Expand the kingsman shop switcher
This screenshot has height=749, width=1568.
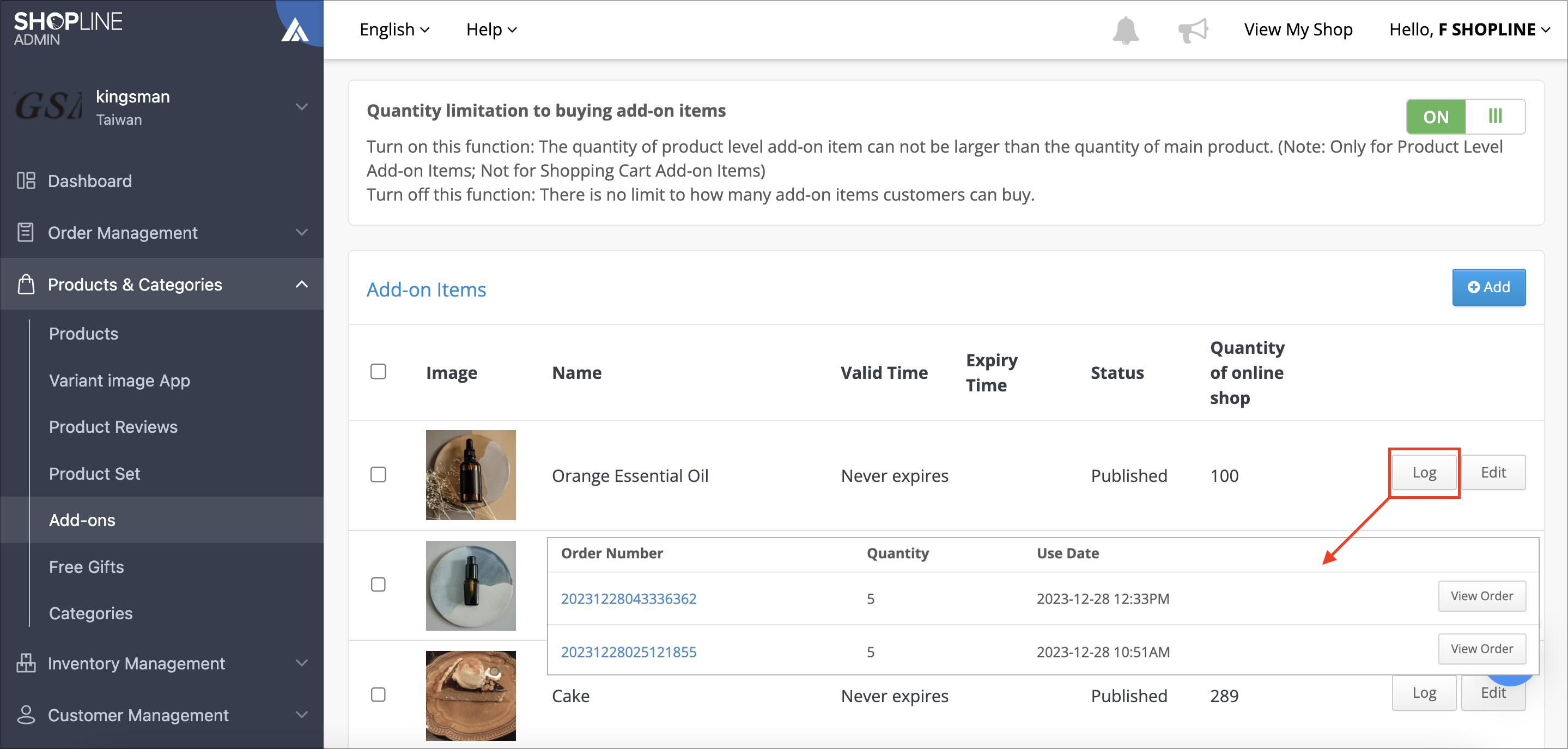[x=301, y=106]
